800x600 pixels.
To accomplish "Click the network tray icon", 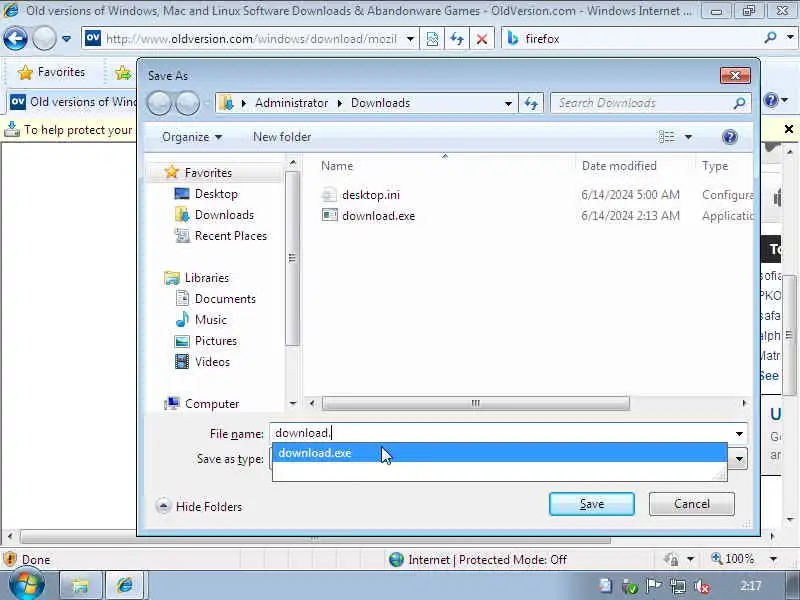I will click(678, 587).
